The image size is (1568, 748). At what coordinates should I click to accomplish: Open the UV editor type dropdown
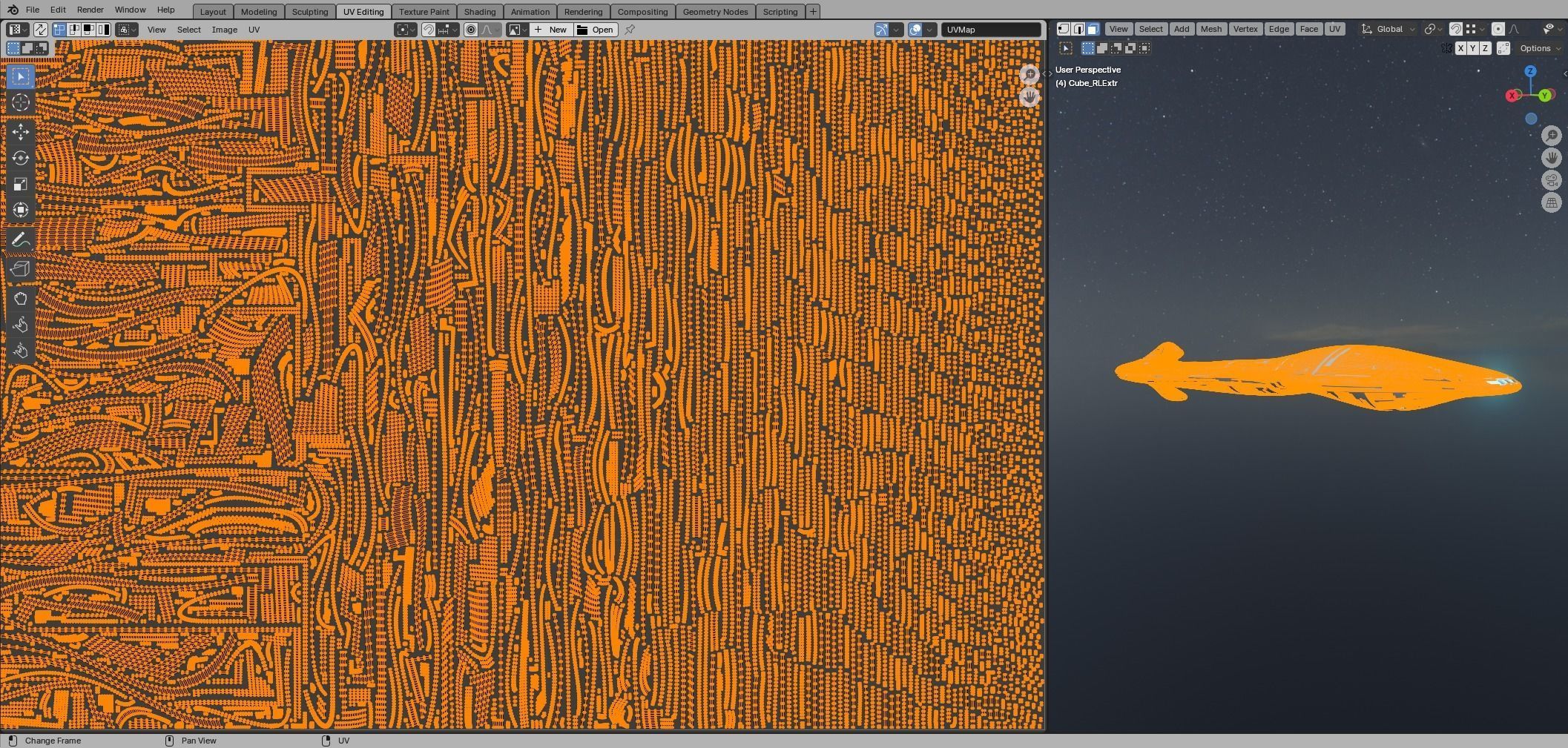click(x=17, y=30)
